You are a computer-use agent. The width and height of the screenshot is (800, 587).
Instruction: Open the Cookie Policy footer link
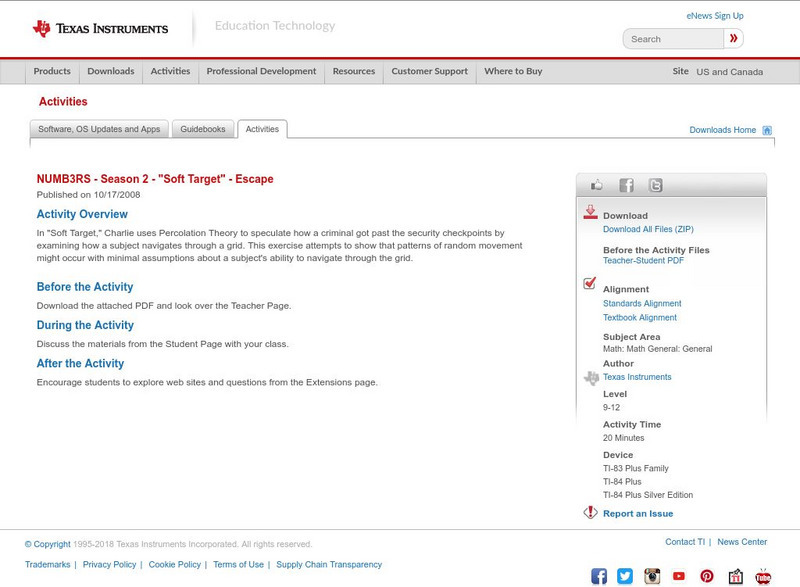(x=174, y=565)
